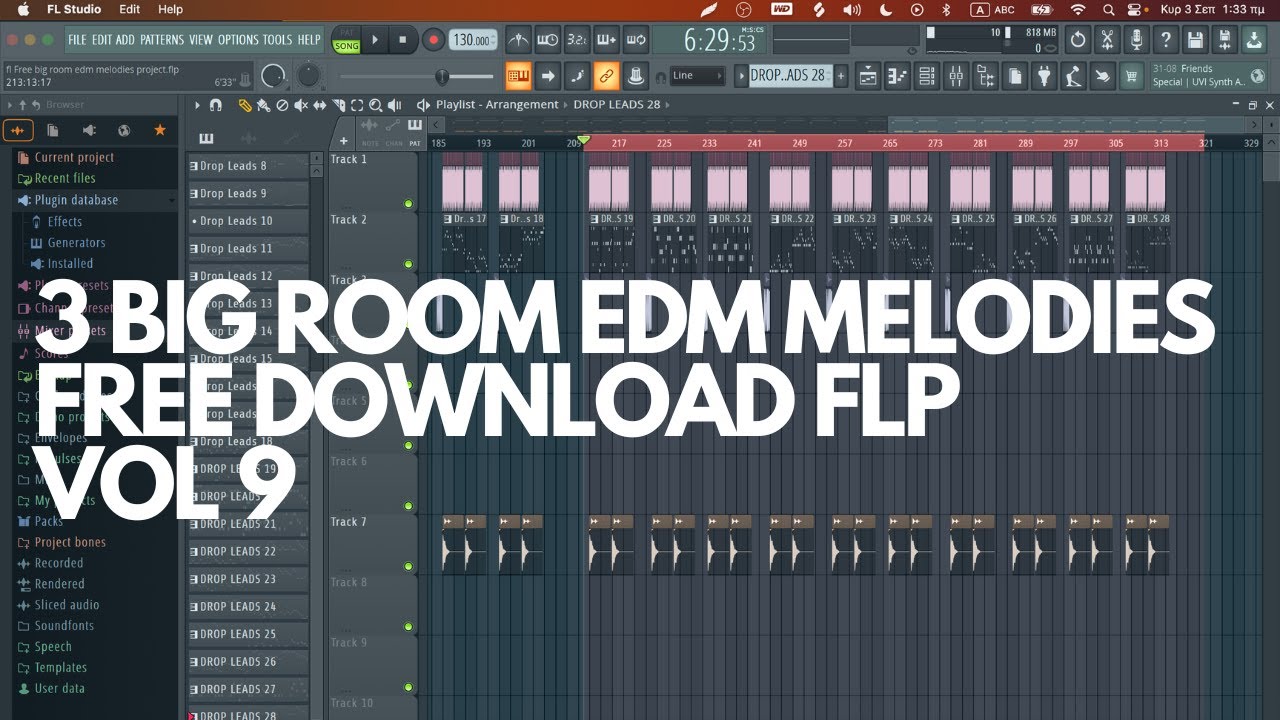The width and height of the screenshot is (1280, 720).
Task: Click the Playback speaker tool in playlist
Action: pos(393,105)
